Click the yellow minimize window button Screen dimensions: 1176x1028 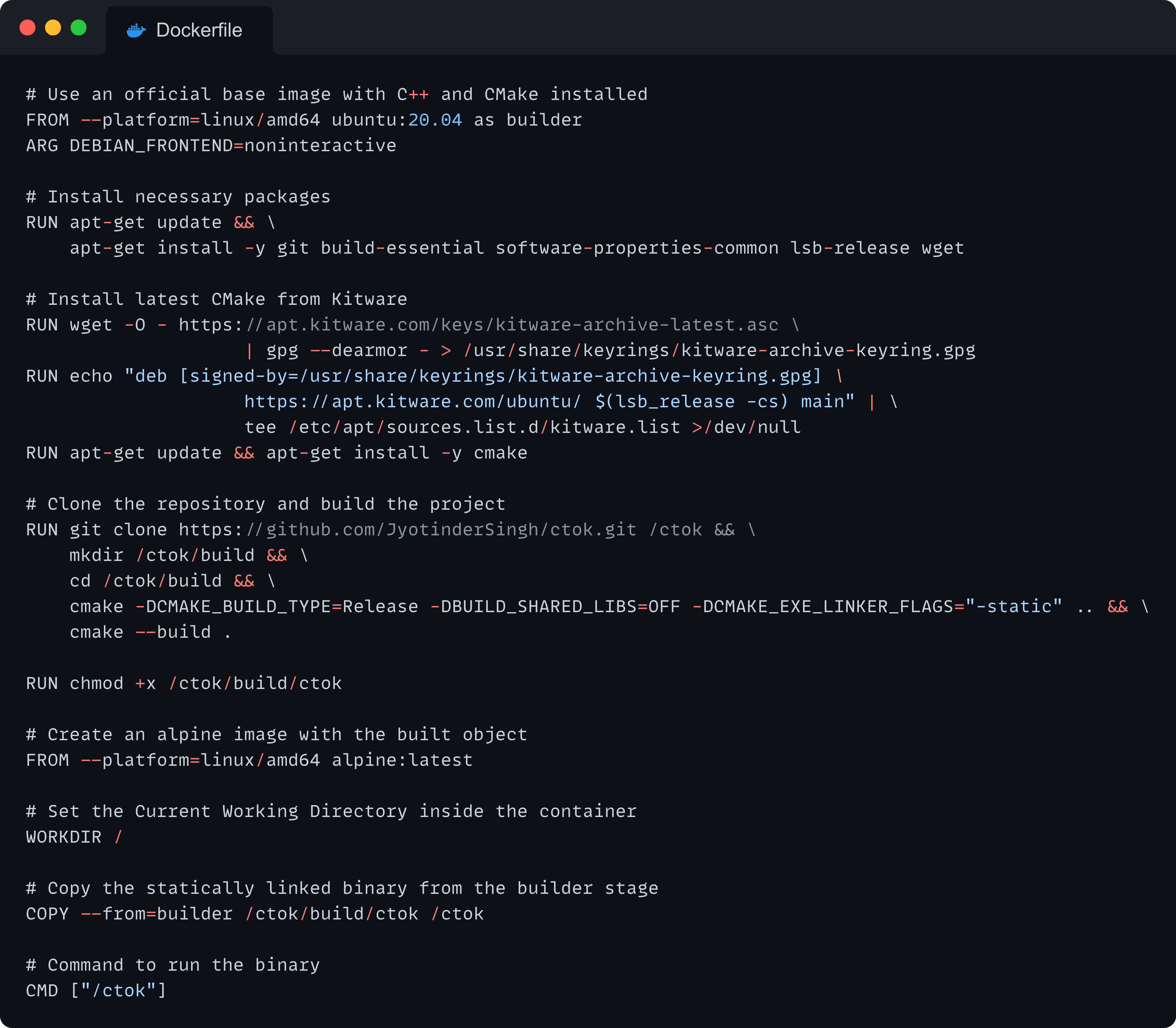[53, 27]
